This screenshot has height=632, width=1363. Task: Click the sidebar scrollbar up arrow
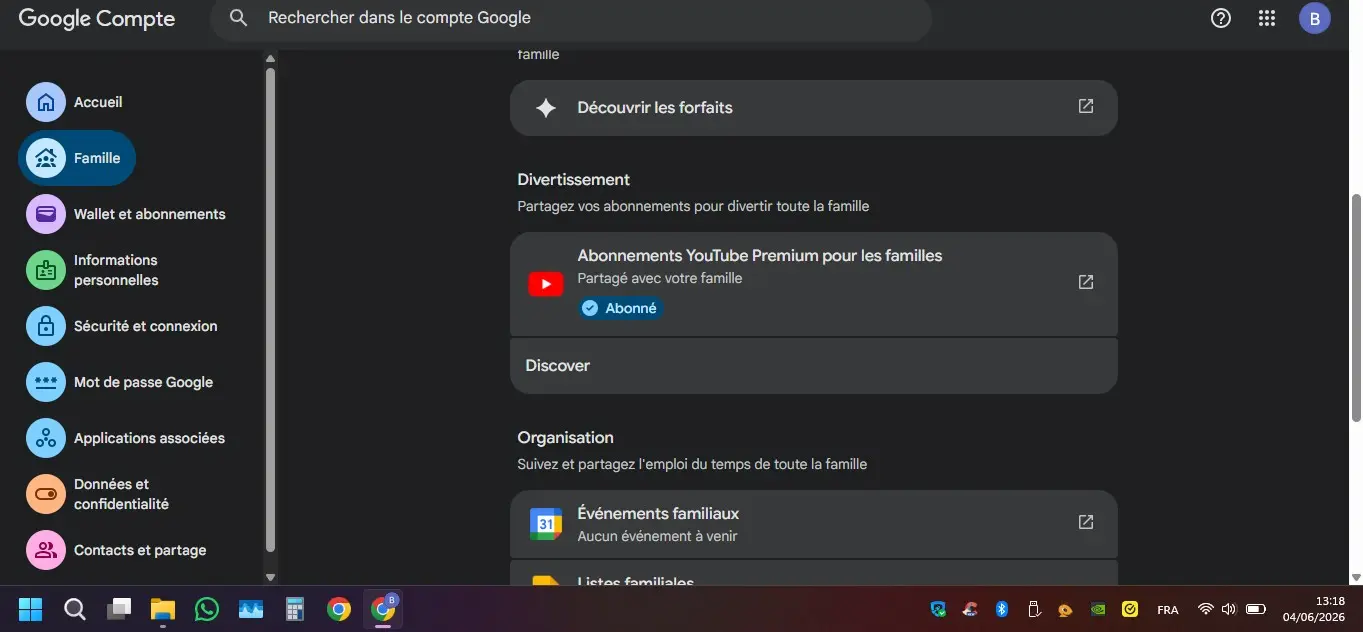pyautogui.click(x=270, y=59)
